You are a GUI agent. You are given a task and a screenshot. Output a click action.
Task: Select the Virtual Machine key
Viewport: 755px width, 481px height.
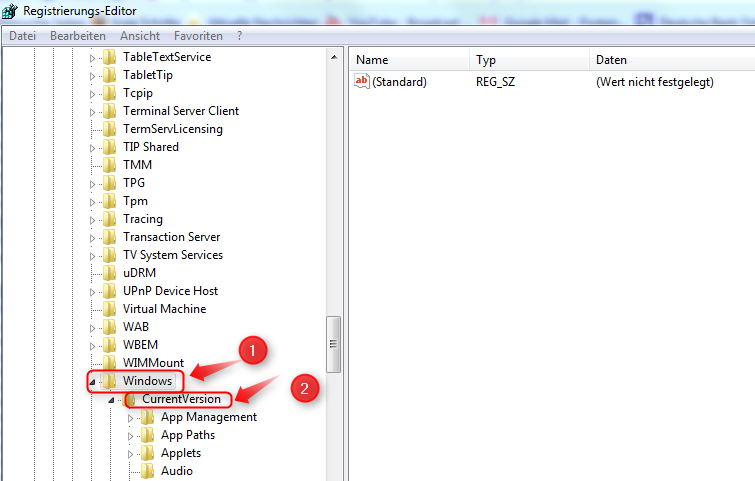point(165,309)
